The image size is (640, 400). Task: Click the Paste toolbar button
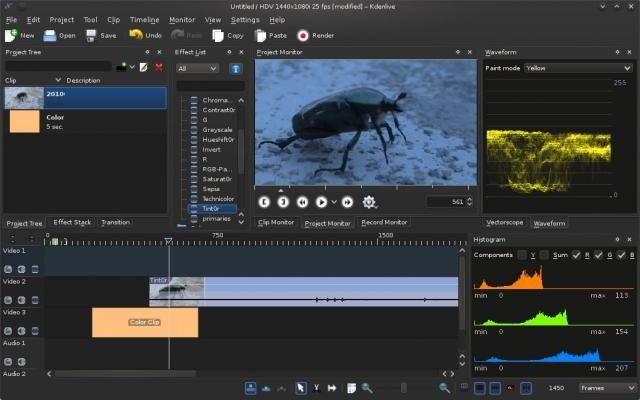click(x=270, y=36)
